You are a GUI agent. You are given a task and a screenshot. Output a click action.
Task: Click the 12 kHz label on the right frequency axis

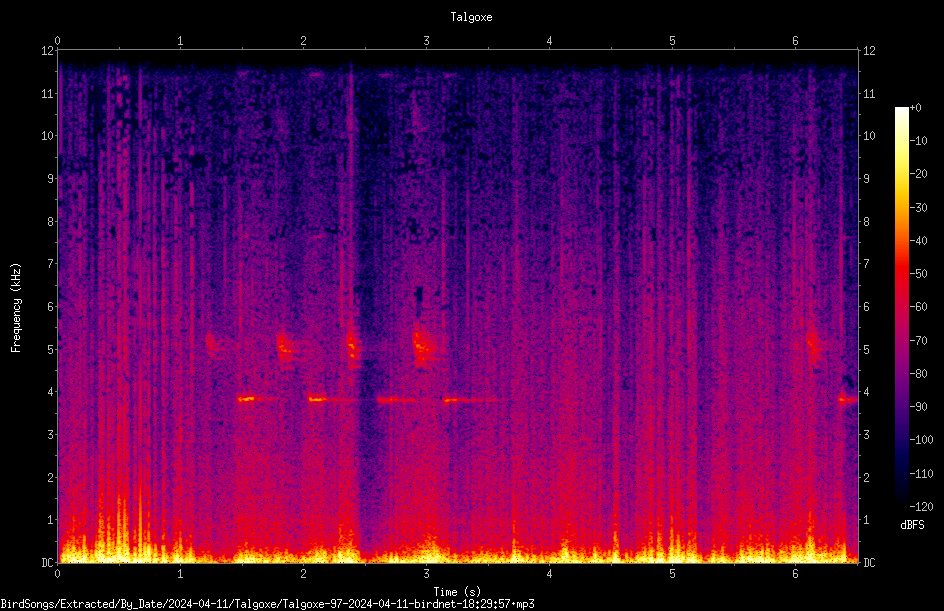coord(869,51)
